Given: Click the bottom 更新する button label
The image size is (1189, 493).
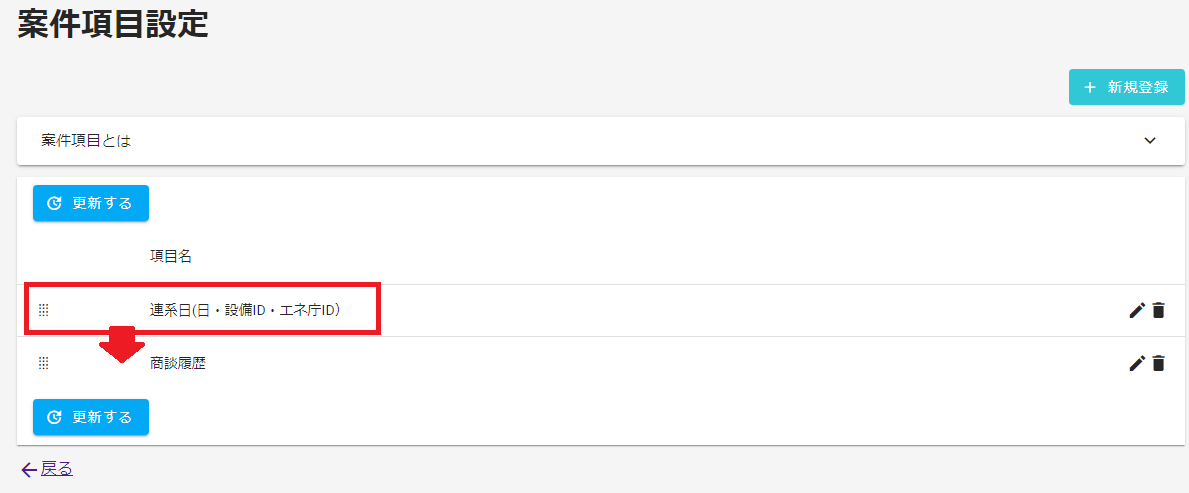Looking at the screenshot, I should click(102, 417).
